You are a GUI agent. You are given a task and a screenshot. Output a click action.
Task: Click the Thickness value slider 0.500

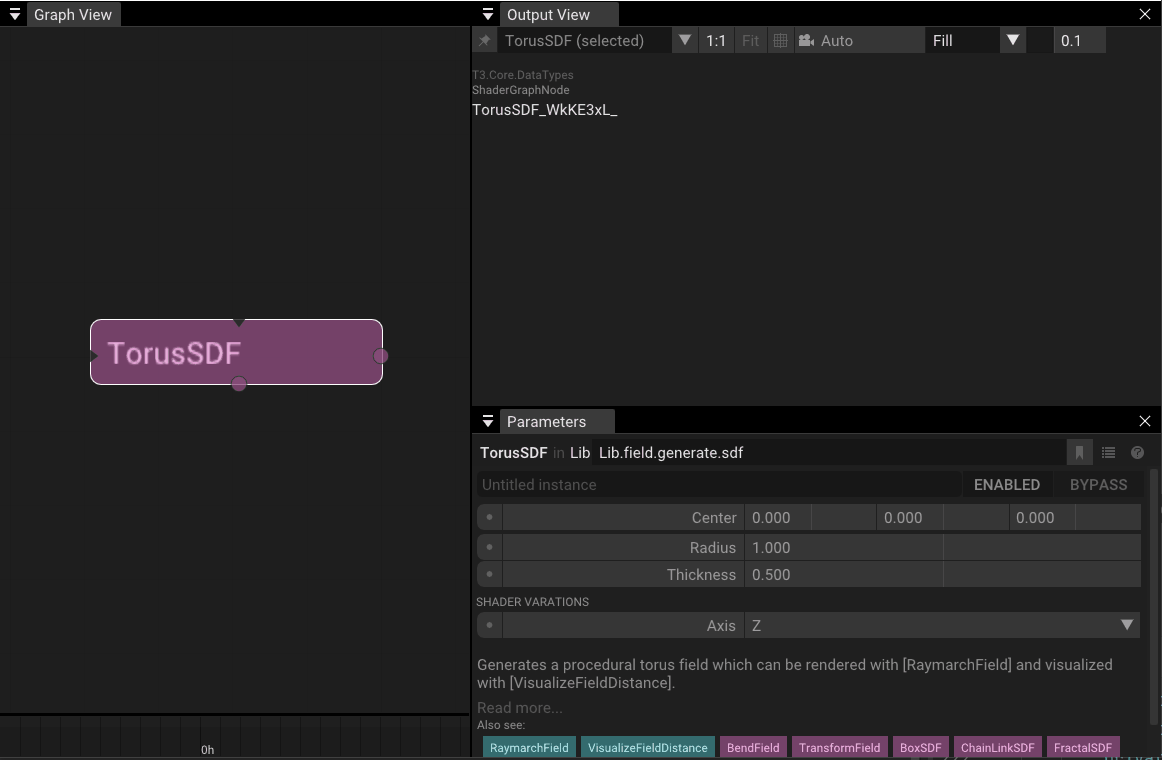[x=842, y=575]
